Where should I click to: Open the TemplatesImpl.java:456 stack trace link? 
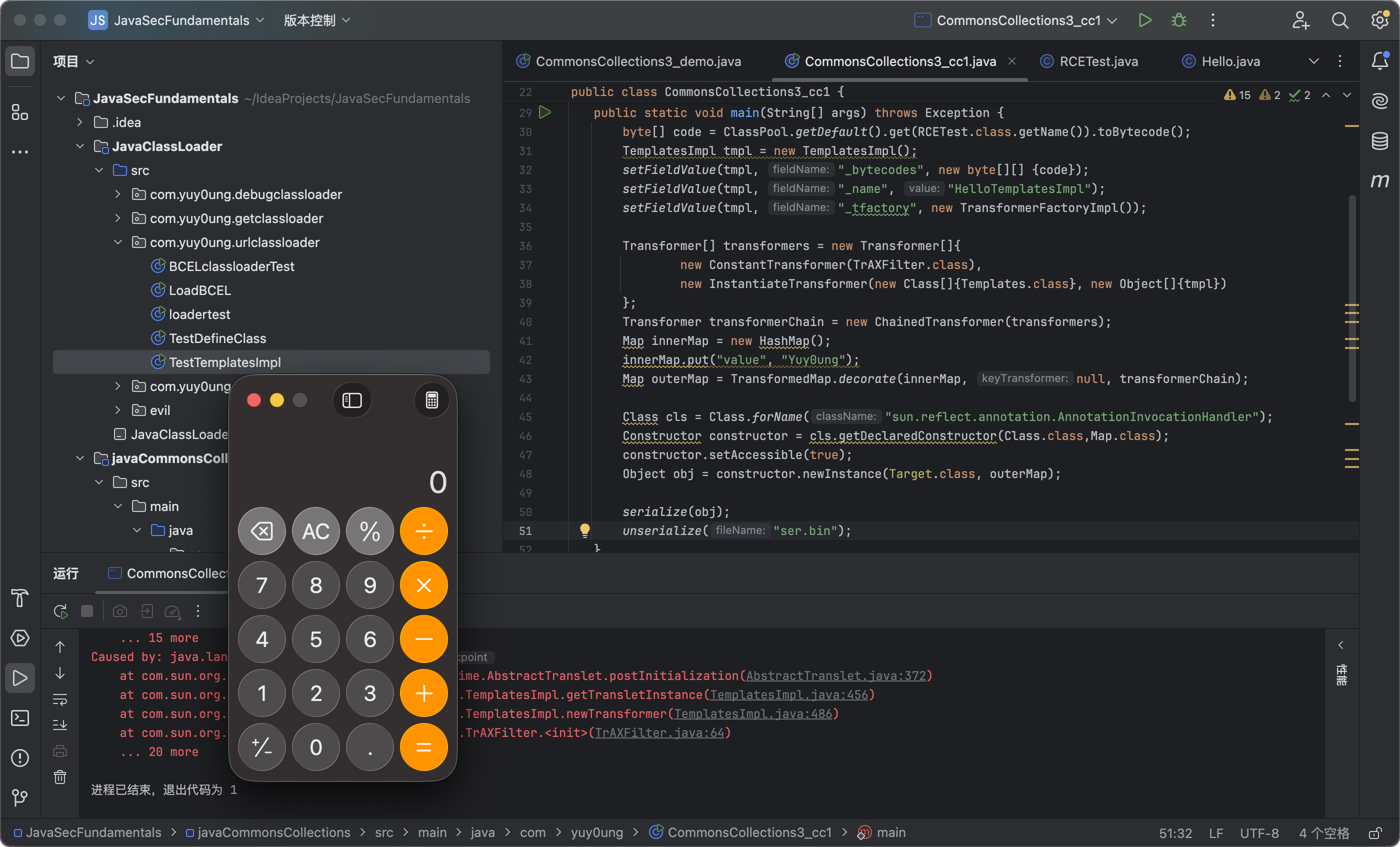(x=788, y=695)
